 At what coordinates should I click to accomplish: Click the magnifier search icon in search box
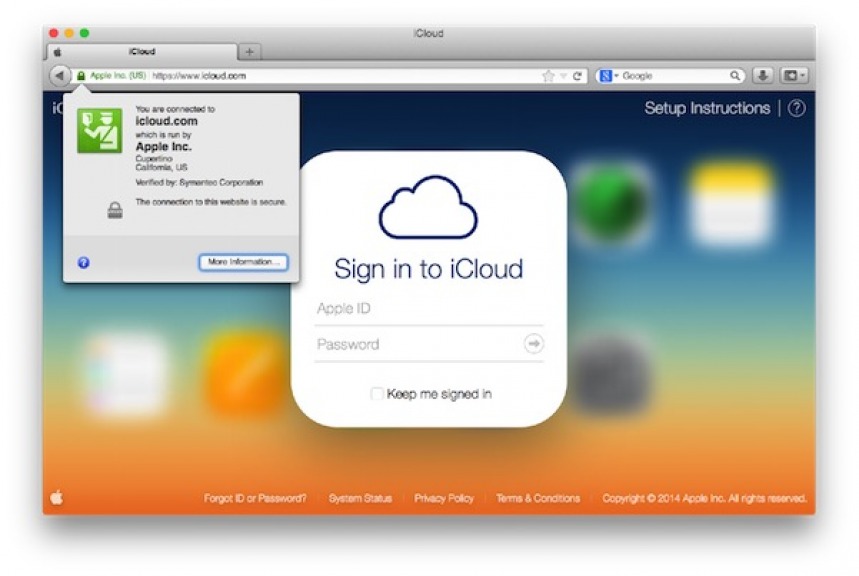click(x=735, y=76)
